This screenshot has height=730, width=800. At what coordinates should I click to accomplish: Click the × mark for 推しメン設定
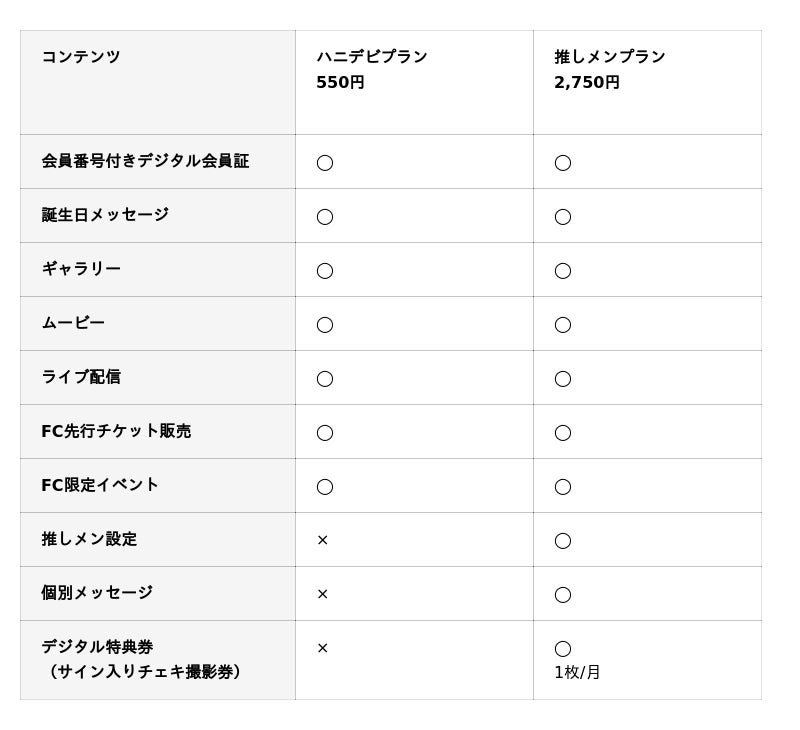coord(323,540)
